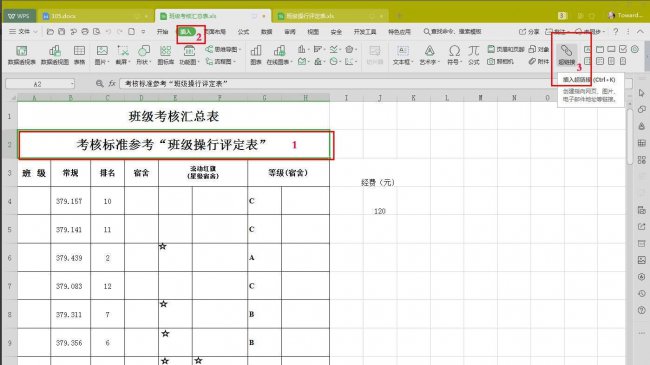650x365 pixels.
Task: Insert an object (对象)
Action: [x=539, y=49]
